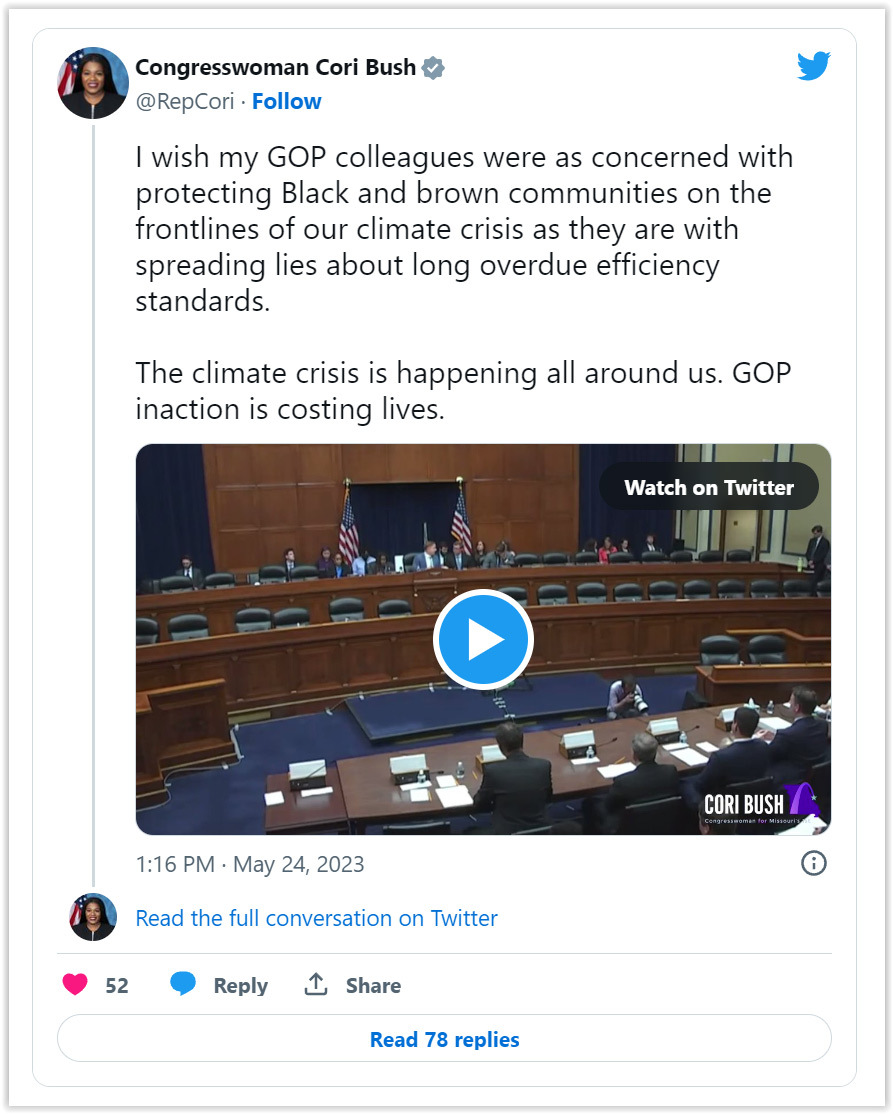This screenshot has height=1114, width=893.
Task: Click the Twitter bird logo
Action: click(813, 66)
